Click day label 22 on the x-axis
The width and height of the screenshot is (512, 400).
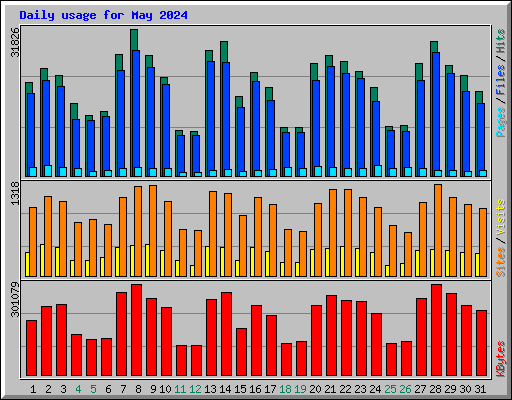345,389
